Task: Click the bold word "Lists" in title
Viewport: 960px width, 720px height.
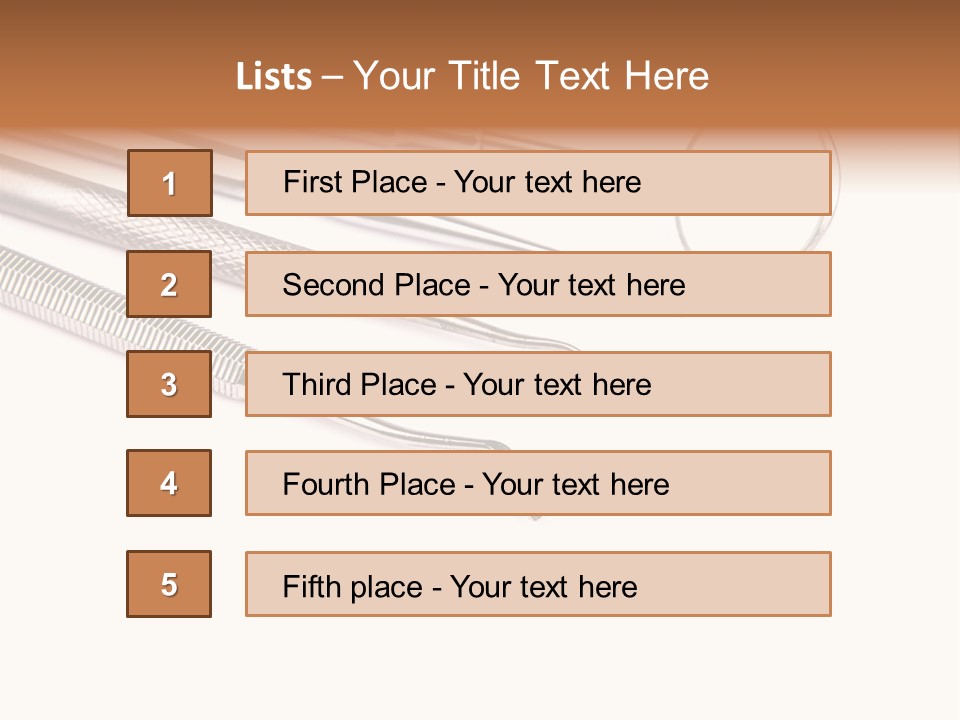Action: click(x=274, y=77)
